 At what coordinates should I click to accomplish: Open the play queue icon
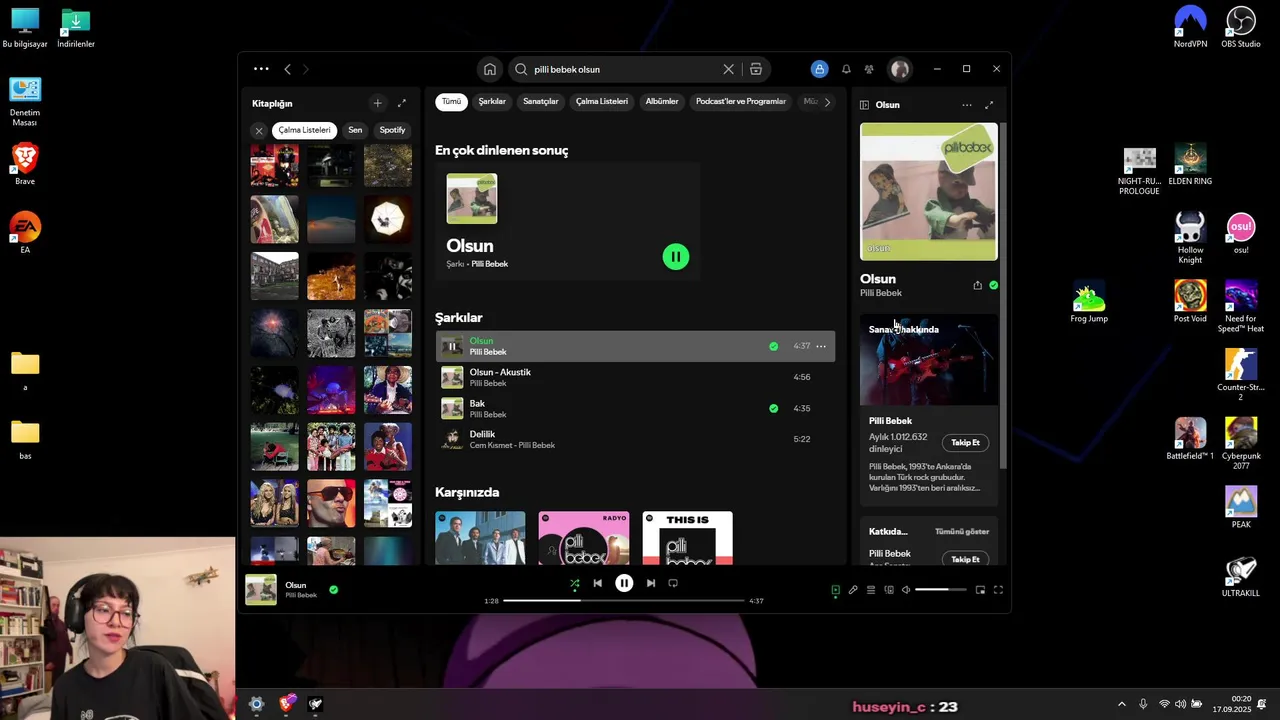pos(871,590)
